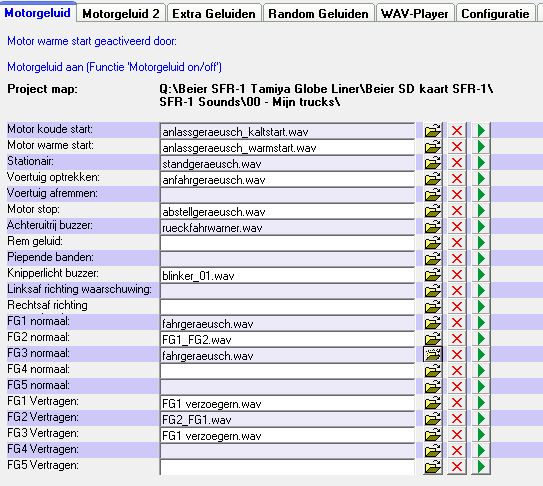Browse file for Rem geluid
This screenshot has height=486, width=543.
(433, 242)
